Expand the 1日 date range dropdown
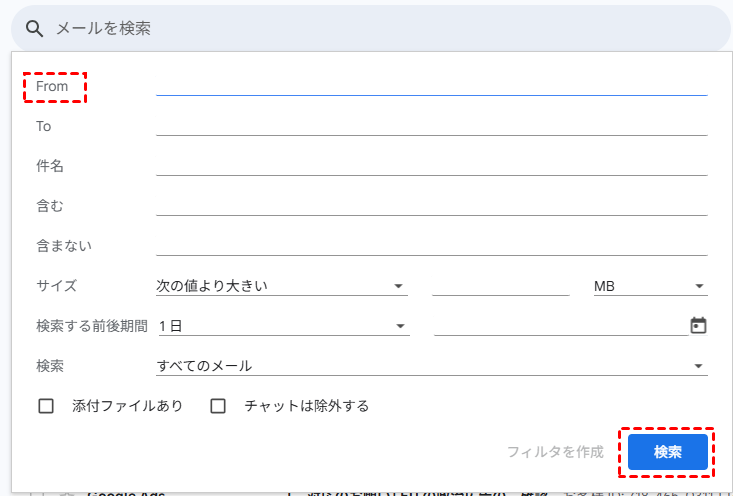Viewport: 733px width, 496px height. [x=282, y=326]
